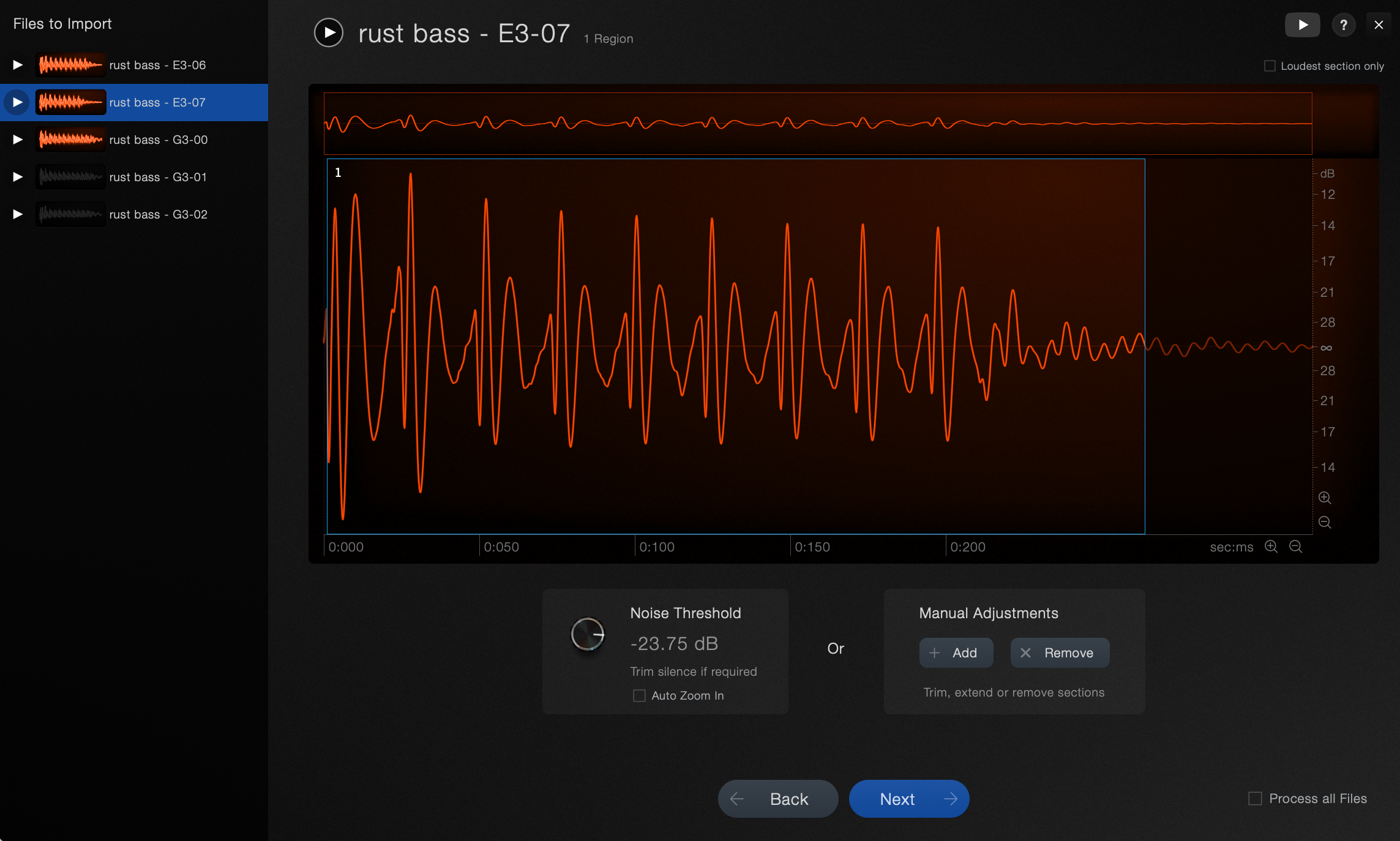Click the Remove section button
Viewport: 1400px width, 841px height.
pos(1060,652)
